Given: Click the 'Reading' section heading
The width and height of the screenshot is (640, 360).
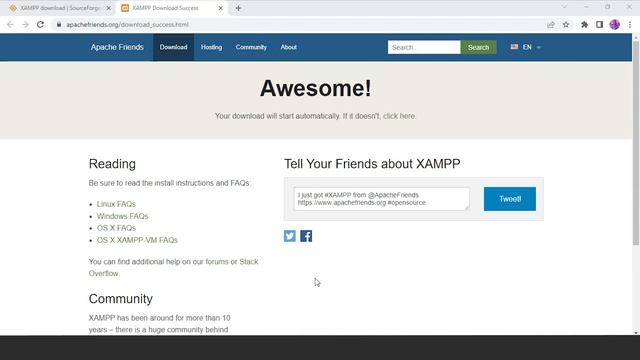Looking at the screenshot, I should [112, 164].
